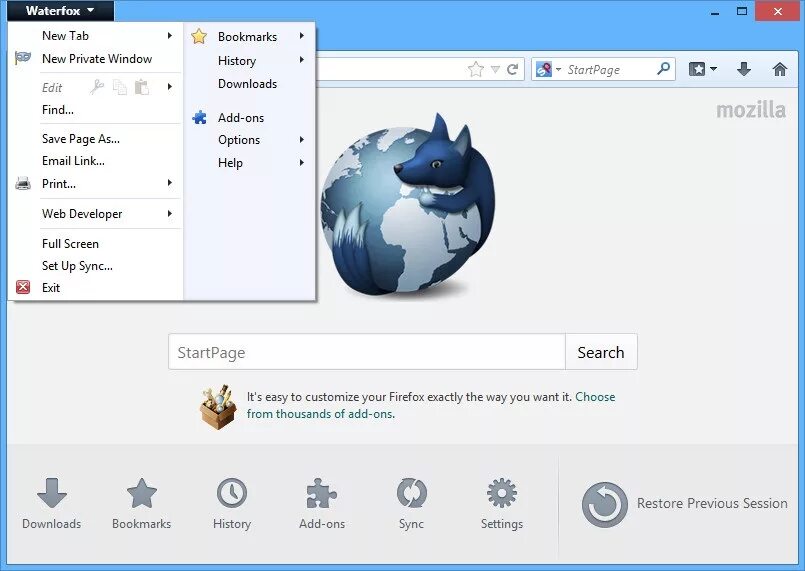Click the main StartPage search box

tap(367, 352)
